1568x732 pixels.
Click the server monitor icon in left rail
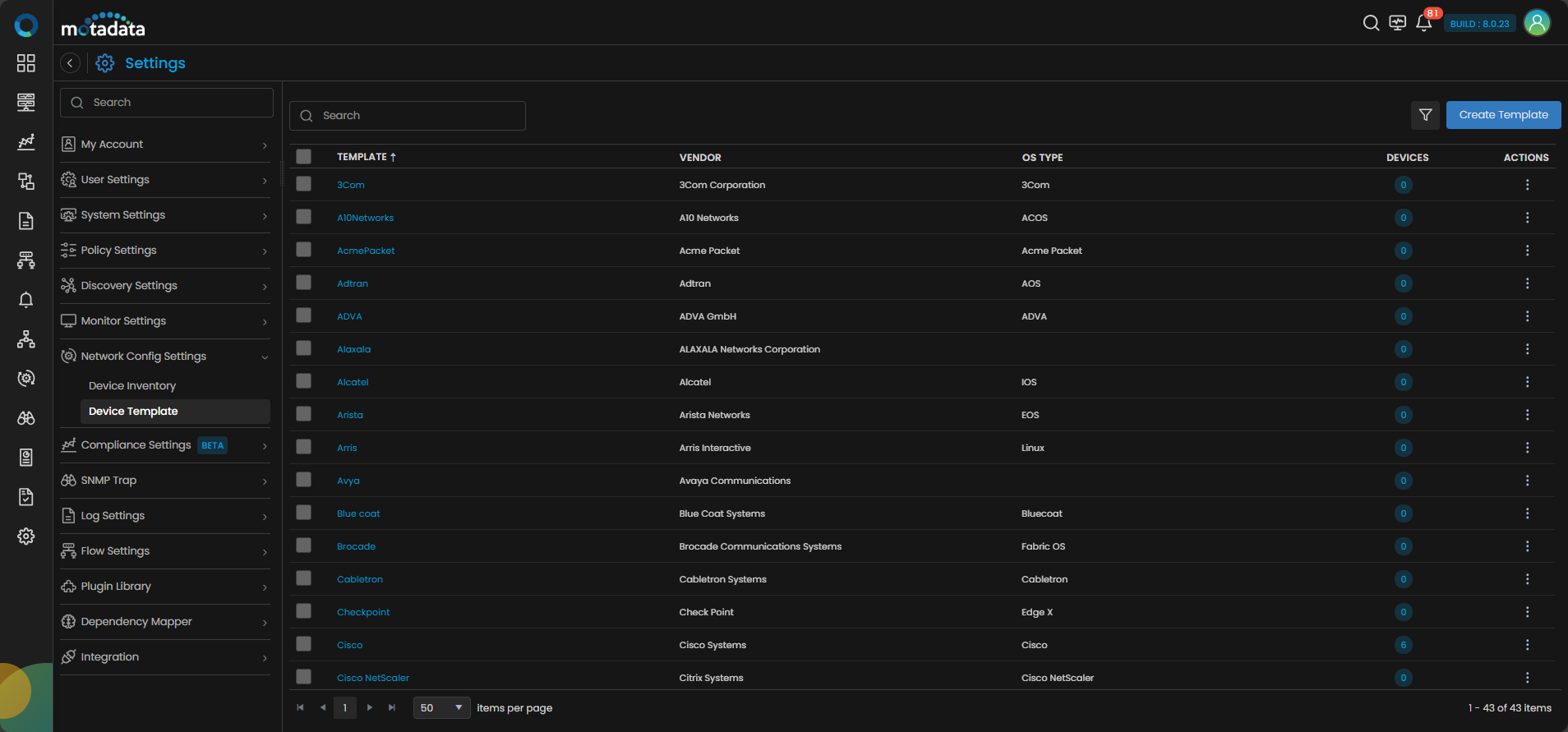pyautogui.click(x=26, y=103)
